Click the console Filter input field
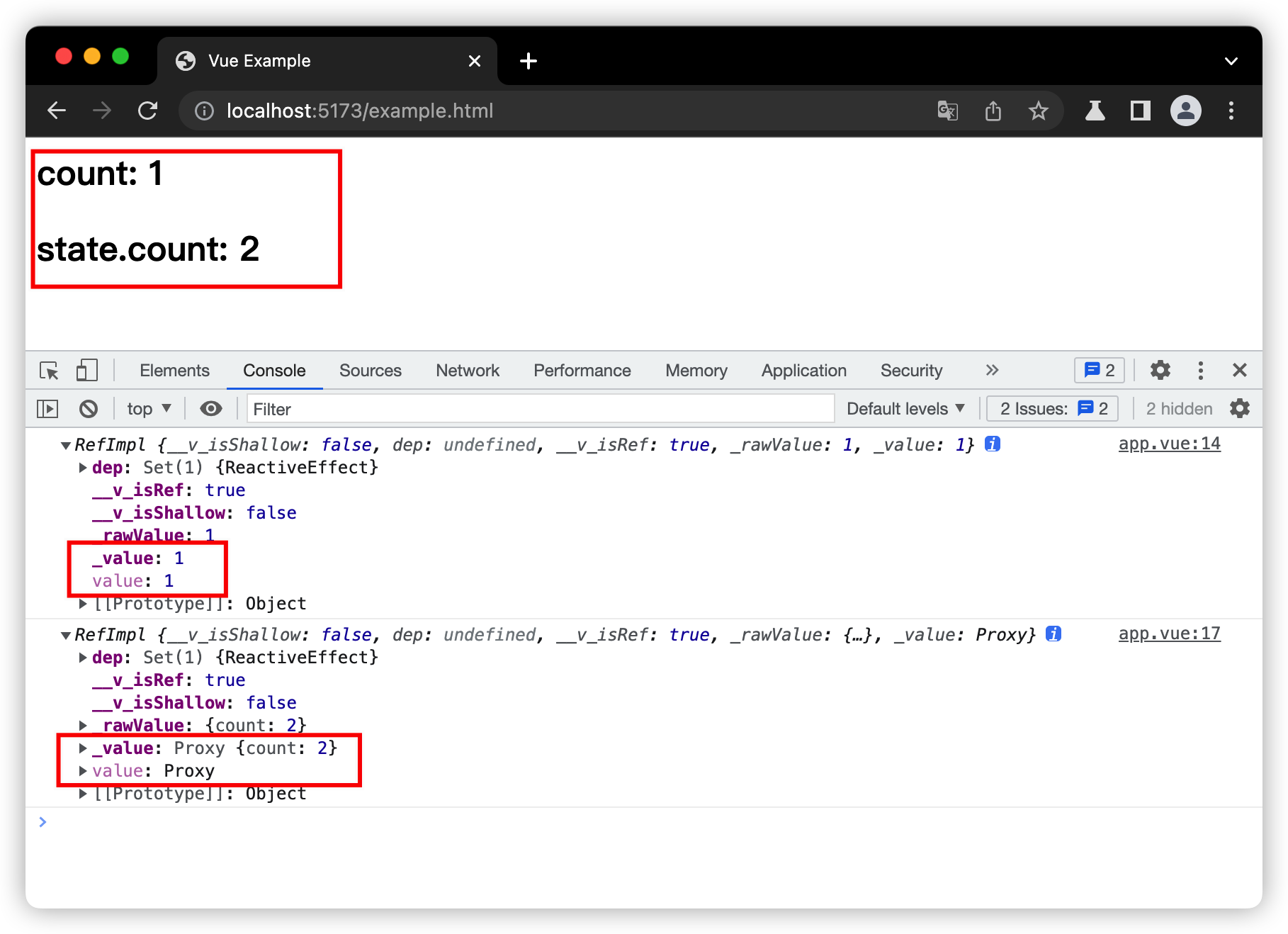1288x934 pixels. point(540,409)
